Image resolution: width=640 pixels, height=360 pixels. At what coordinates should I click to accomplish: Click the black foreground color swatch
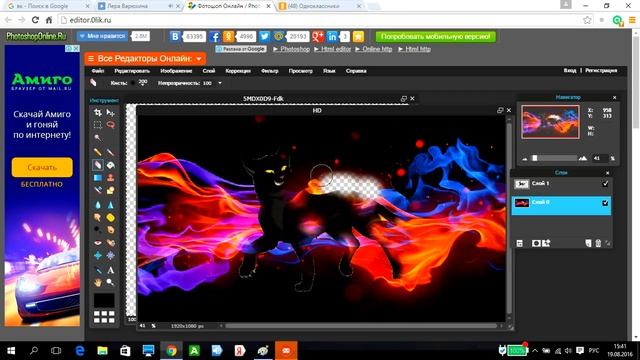coord(104,301)
